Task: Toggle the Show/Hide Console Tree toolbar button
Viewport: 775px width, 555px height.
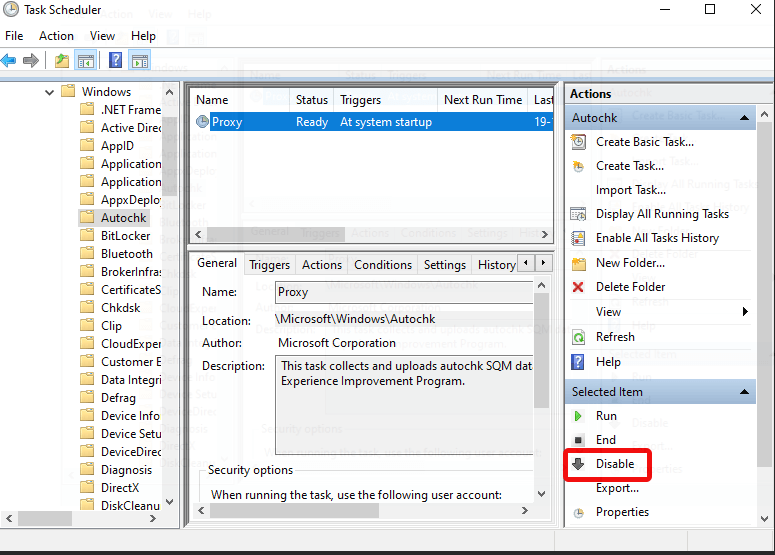Action: [86, 61]
